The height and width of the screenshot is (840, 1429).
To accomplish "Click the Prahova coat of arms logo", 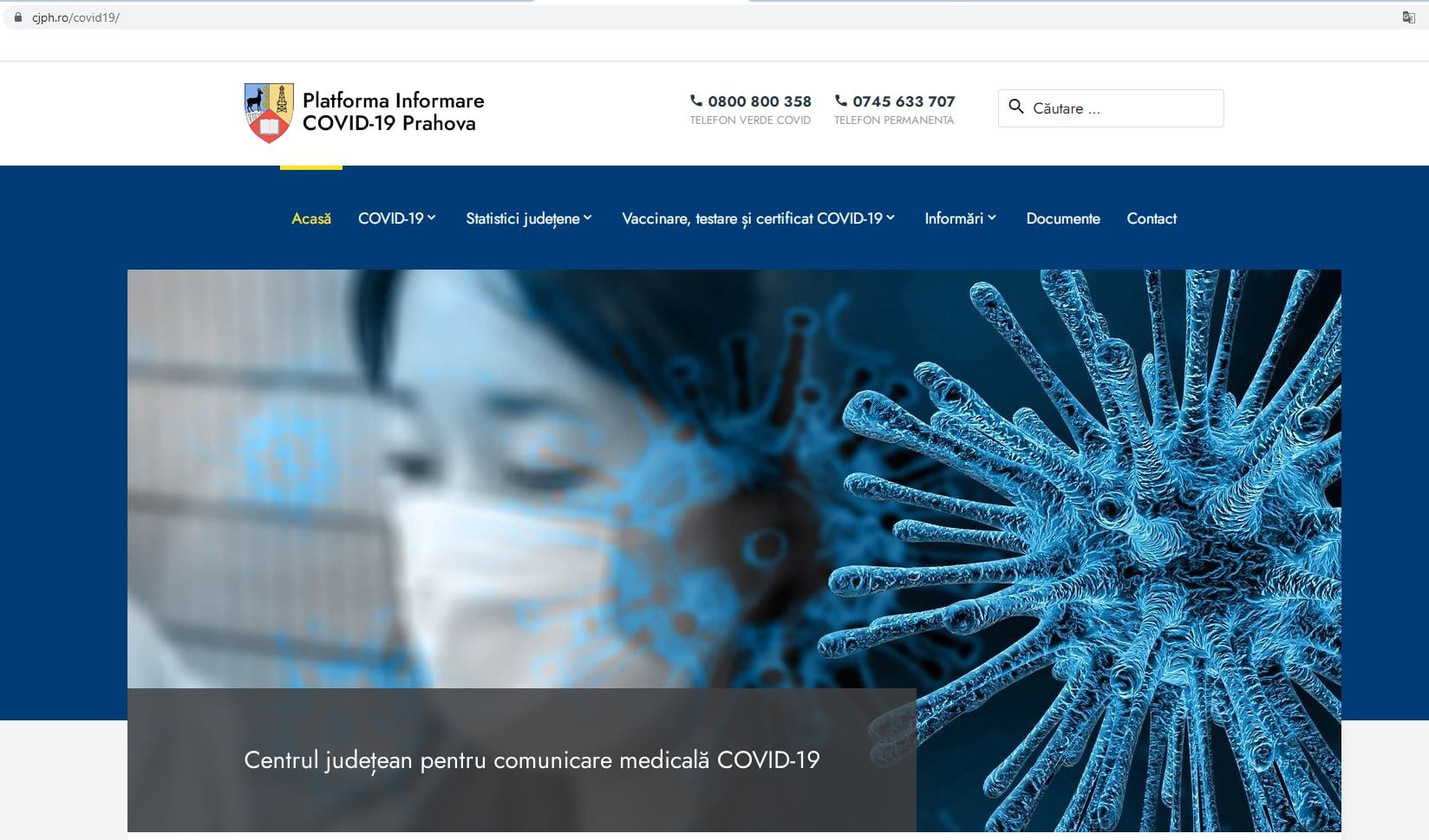I will (x=269, y=113).
